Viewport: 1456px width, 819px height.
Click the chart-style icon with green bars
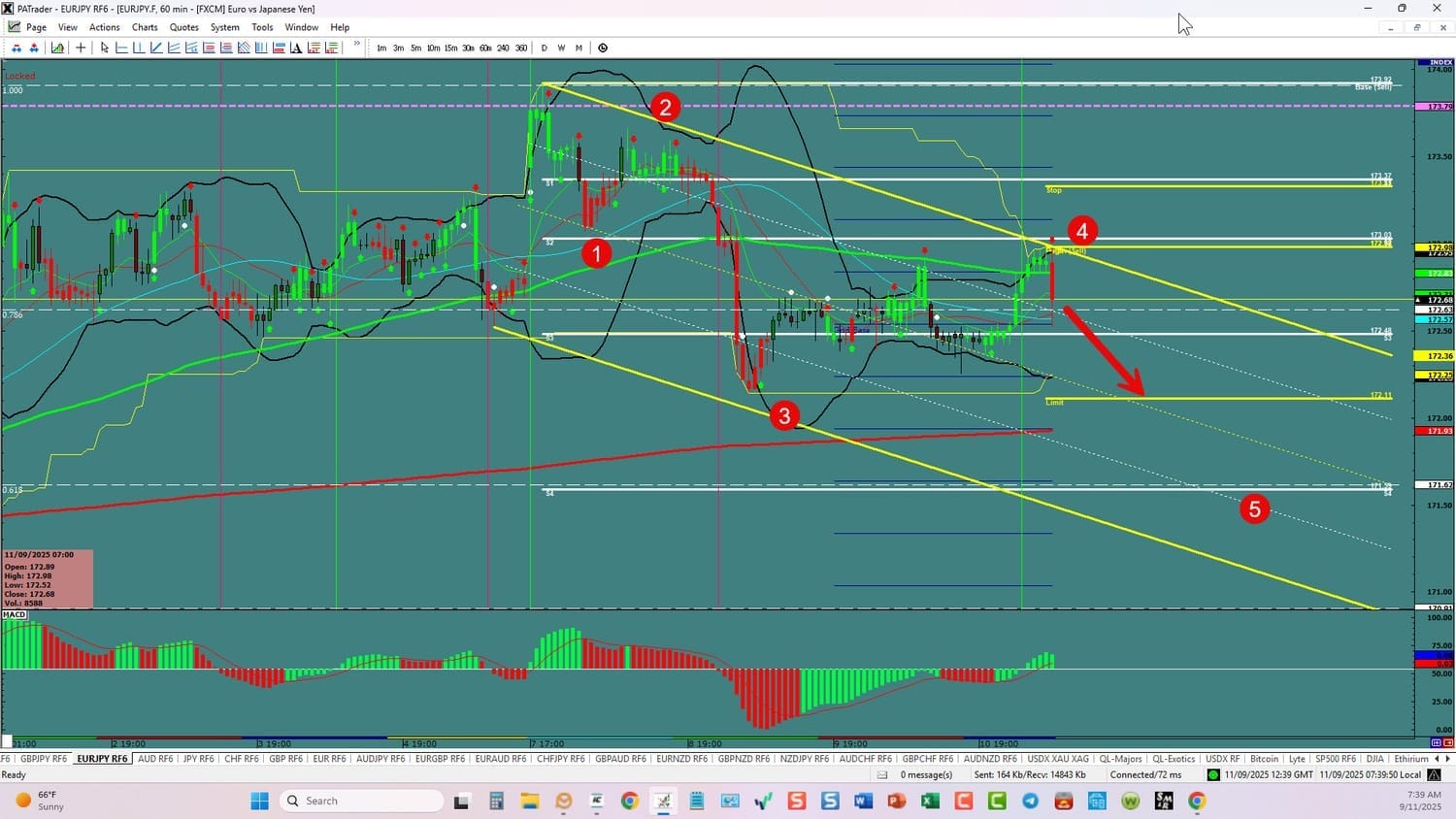tap(57, 48)
